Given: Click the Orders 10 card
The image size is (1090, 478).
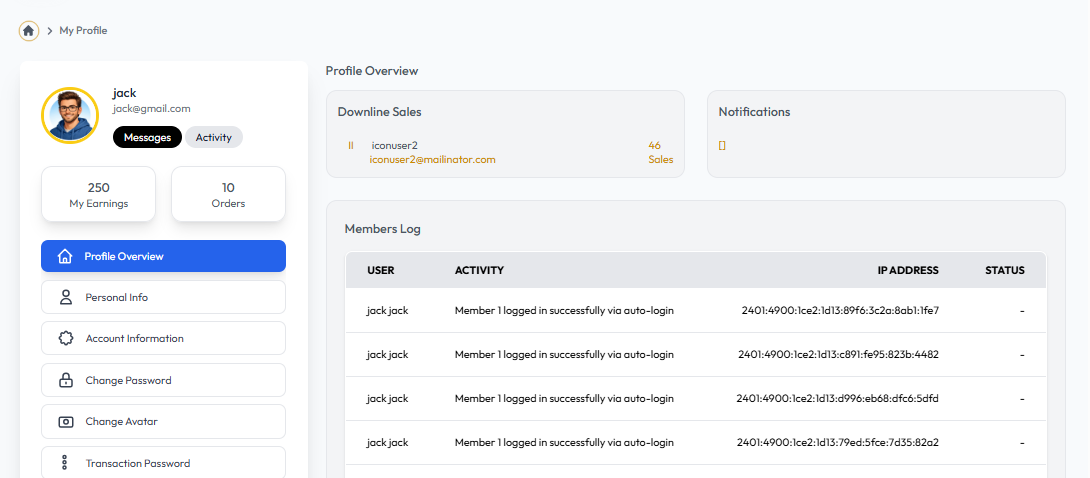Looking at the screenshot, I should [x=229, y=195].
